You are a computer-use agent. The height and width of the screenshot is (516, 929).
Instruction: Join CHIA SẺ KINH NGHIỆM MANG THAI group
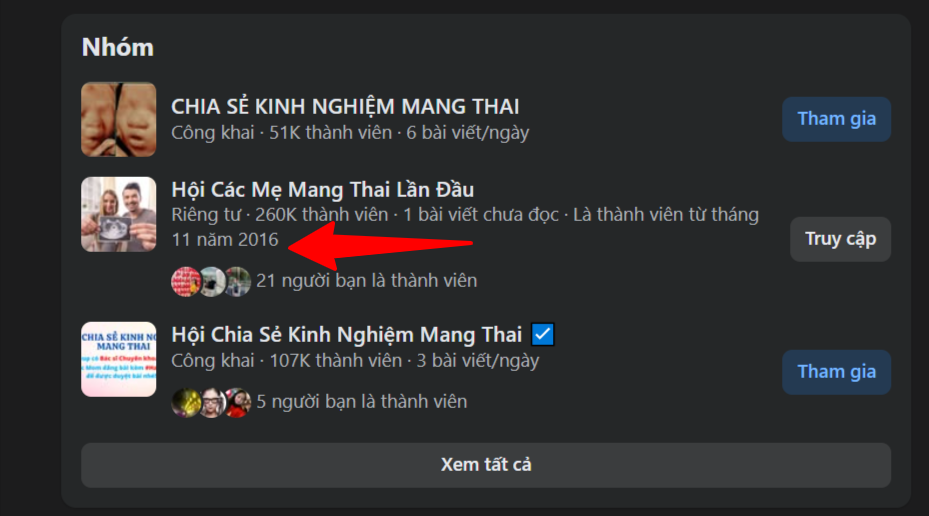tap(836, 119)
